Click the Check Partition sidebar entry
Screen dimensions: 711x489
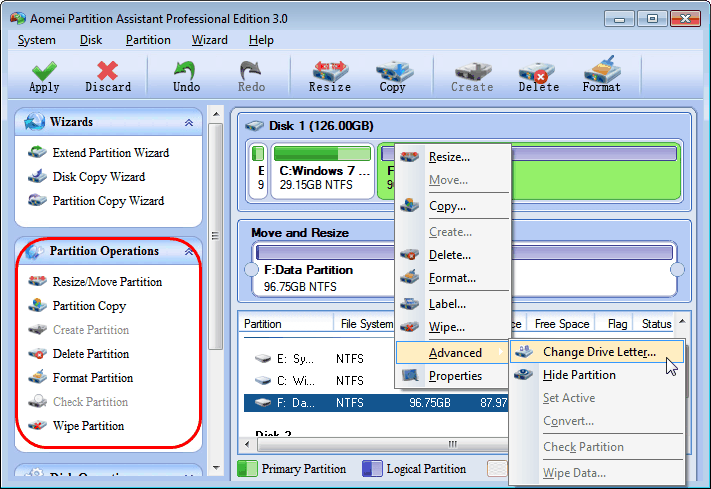78,402
